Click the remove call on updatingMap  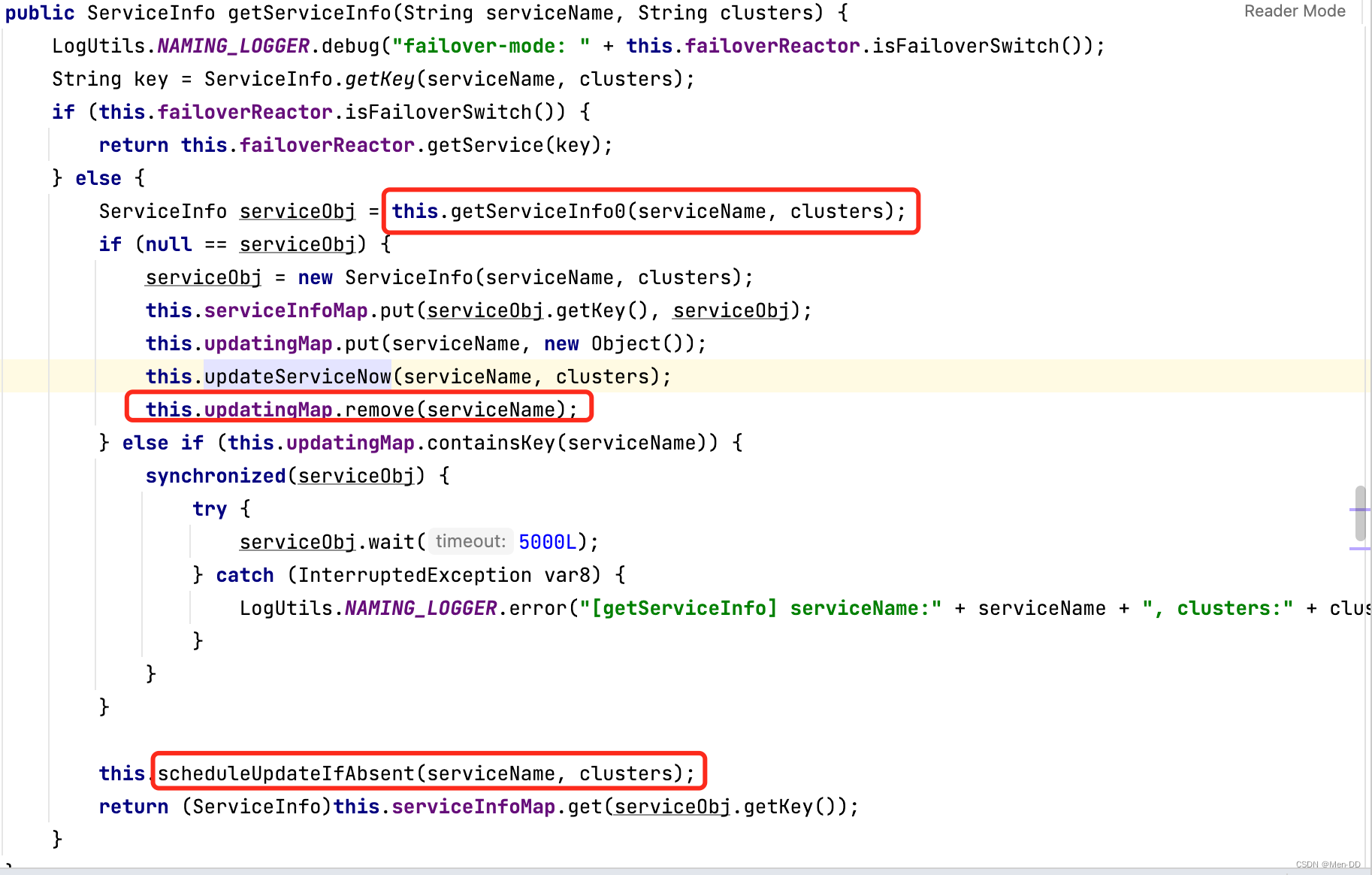coord(379,410)
